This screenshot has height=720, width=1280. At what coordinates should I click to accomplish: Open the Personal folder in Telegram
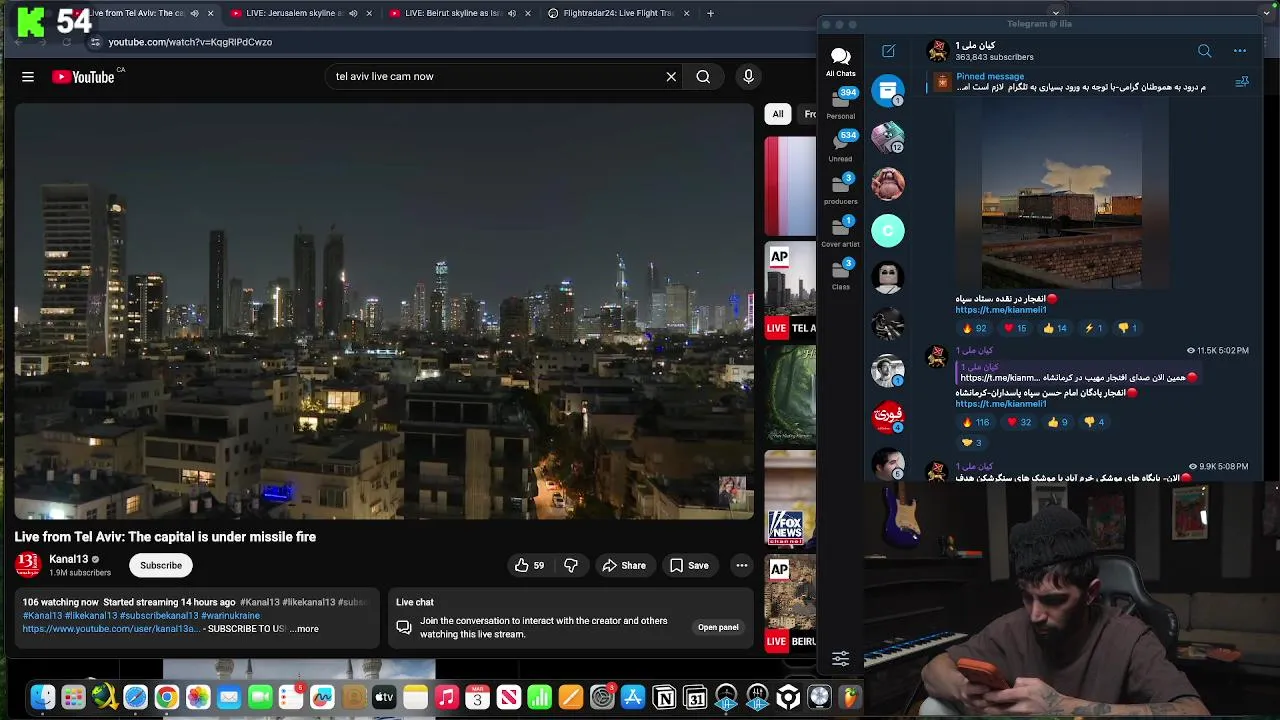coord(840,103)
